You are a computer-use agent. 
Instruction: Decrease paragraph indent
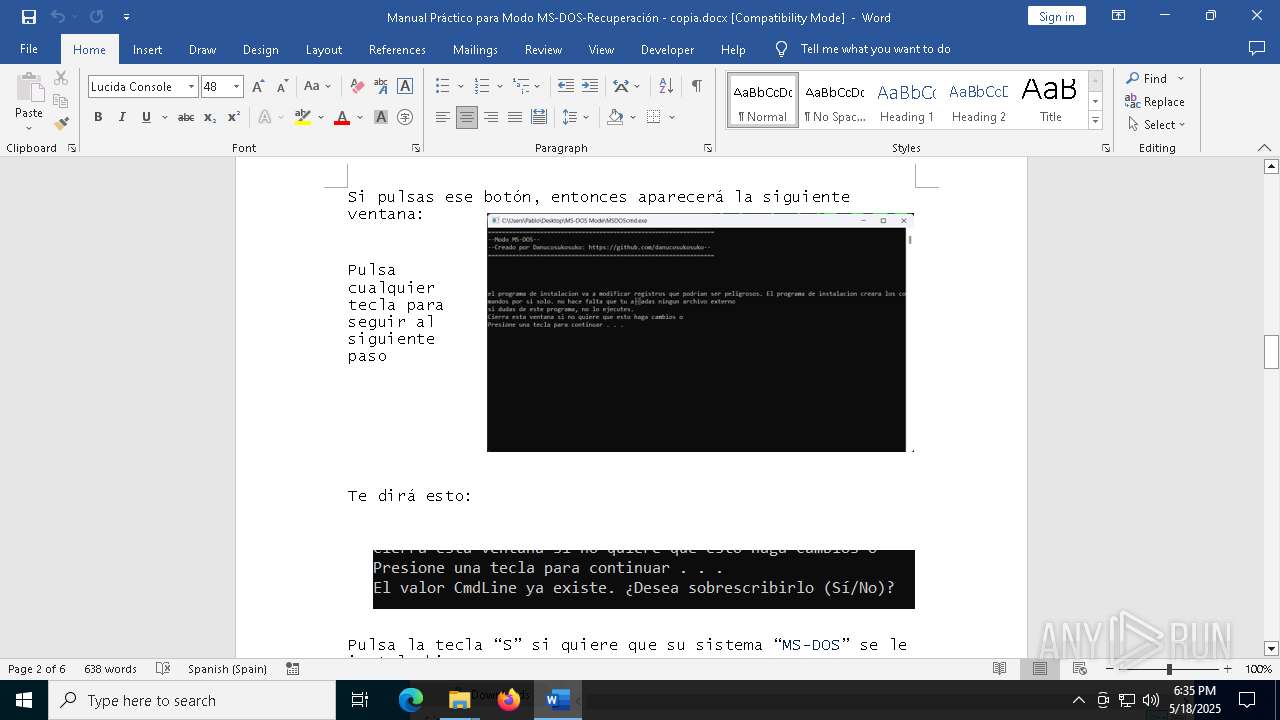coord(566,87)
